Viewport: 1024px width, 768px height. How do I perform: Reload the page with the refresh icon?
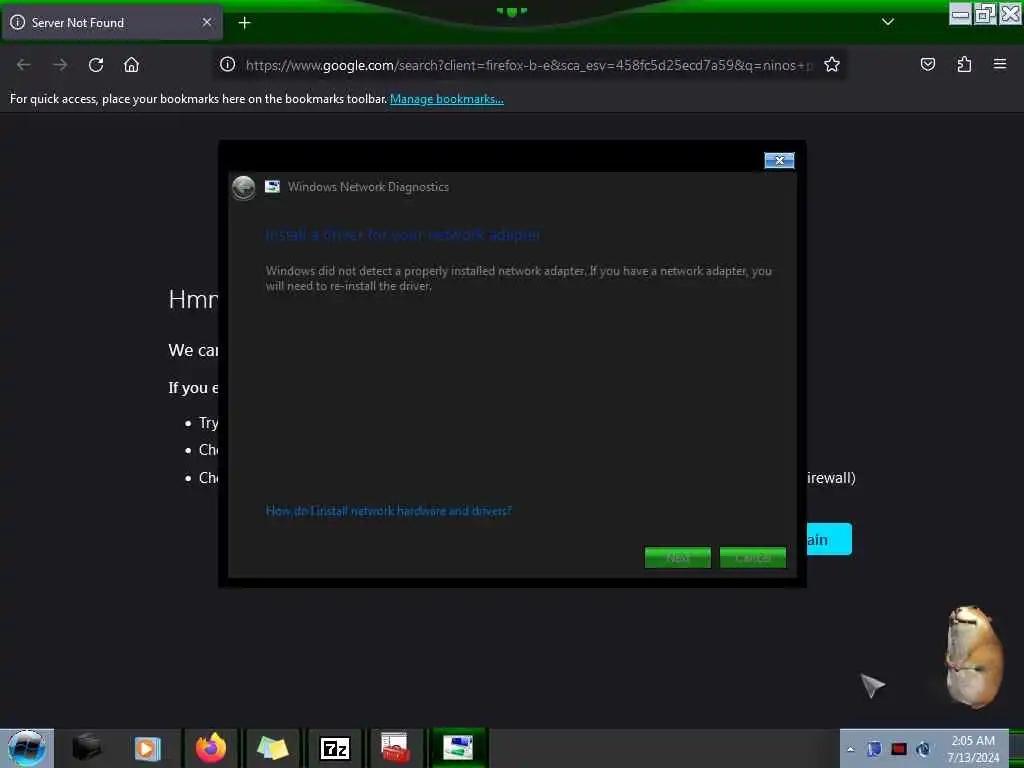coord(96,65)
